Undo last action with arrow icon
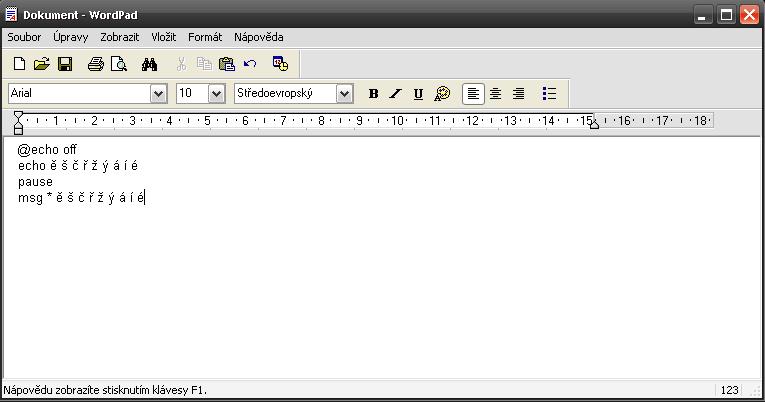Image resolution: width=765 pixels, height=402 pixels. (250, 64)
